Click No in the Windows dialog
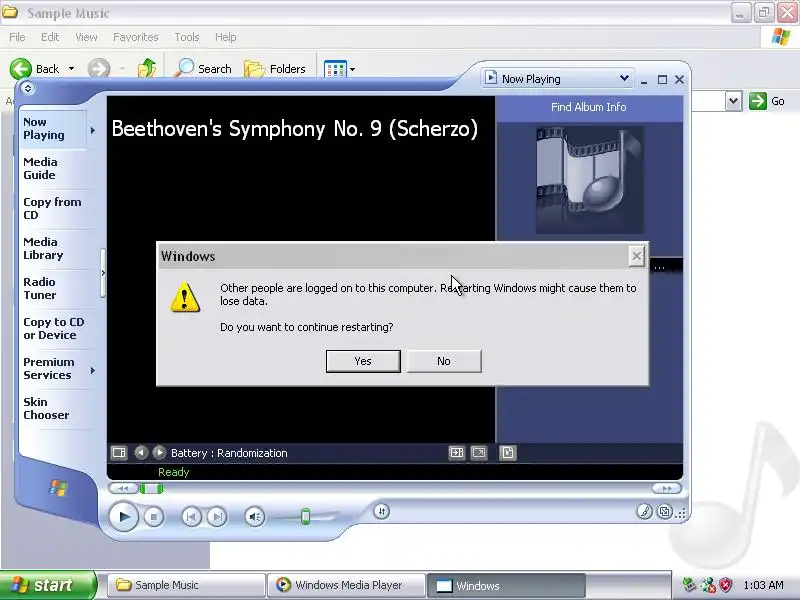This screenshot has width=800, height=600. 444,361
